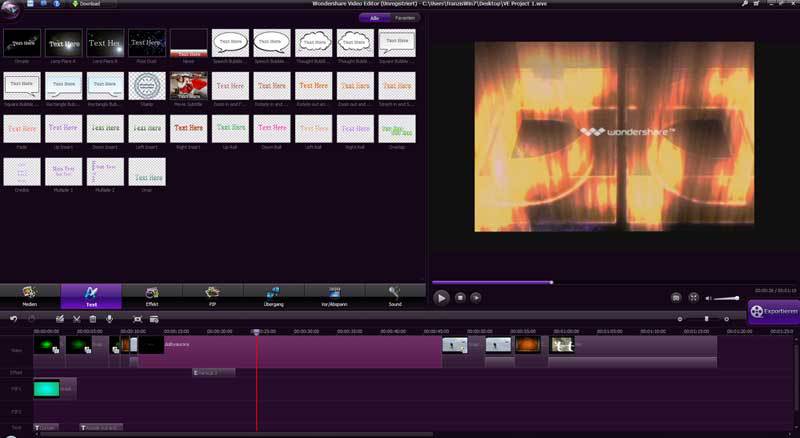Click the help question mark icon
The width and height of the screenshot is (800, 438).
click(x=57, y=4)
